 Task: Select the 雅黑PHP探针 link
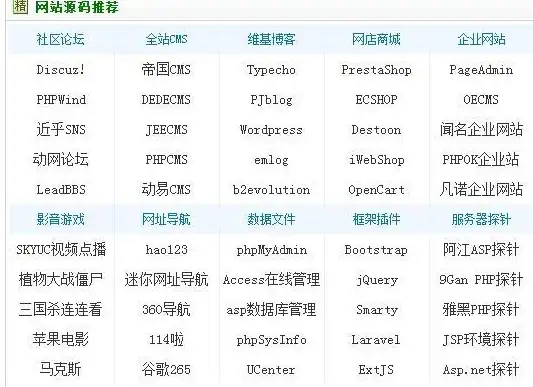[x=481, y=309]
